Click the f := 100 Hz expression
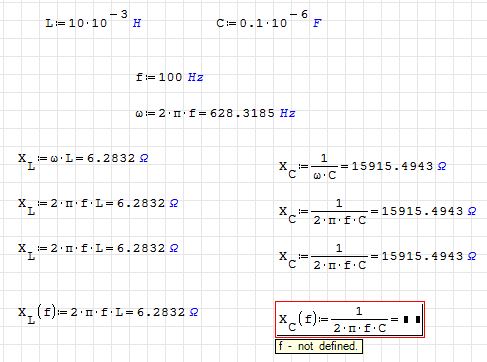The image size is (487, 362). [169, 77]
